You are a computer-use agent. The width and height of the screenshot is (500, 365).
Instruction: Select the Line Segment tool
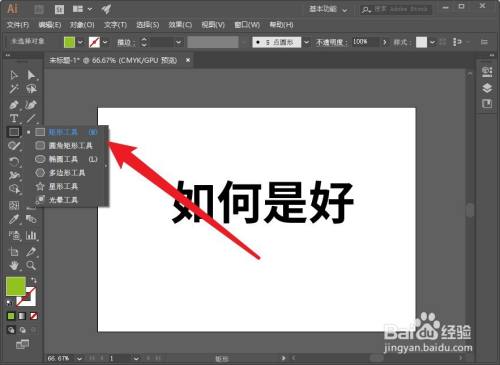[31, 118]
